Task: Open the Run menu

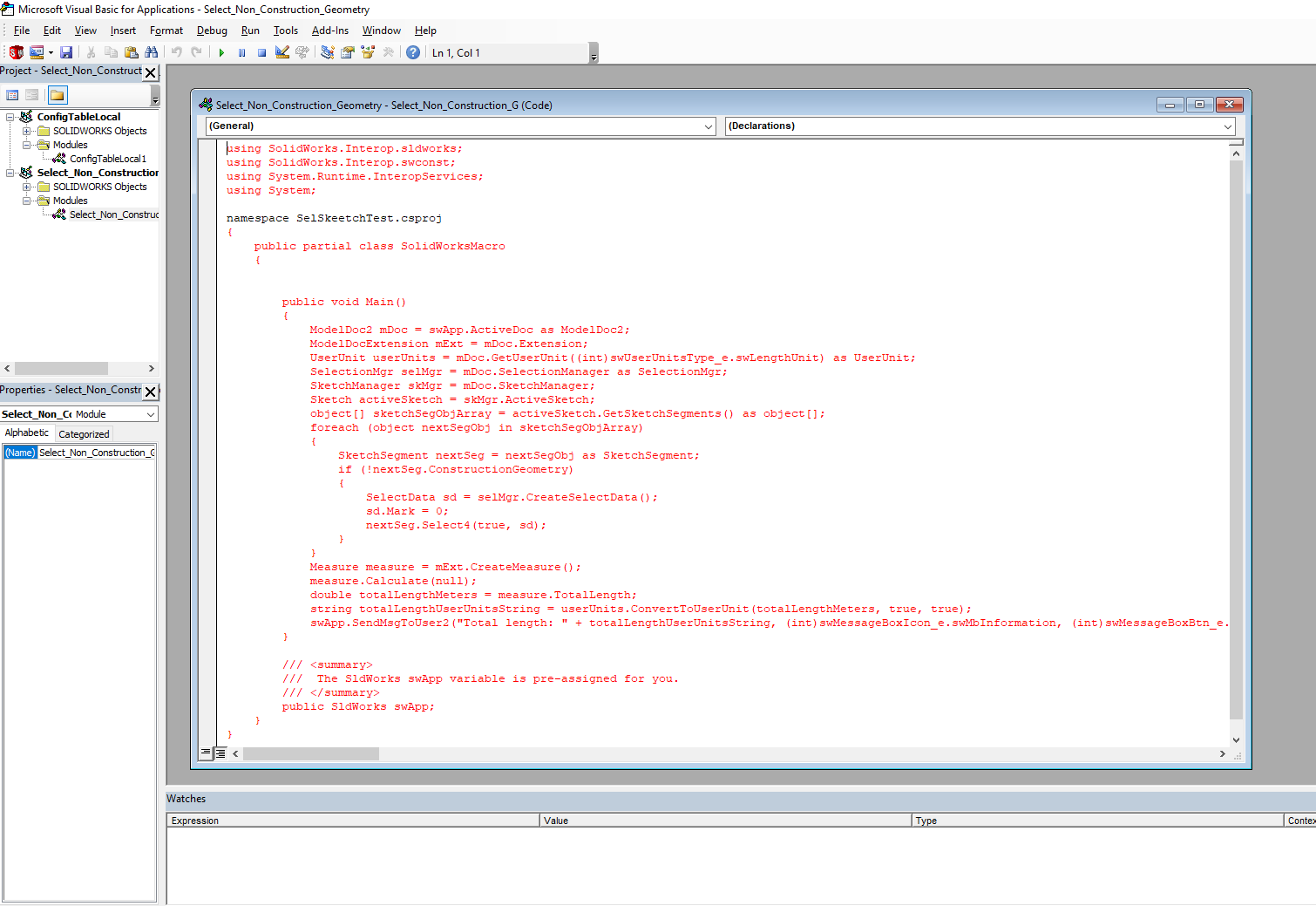Action: 250,31
